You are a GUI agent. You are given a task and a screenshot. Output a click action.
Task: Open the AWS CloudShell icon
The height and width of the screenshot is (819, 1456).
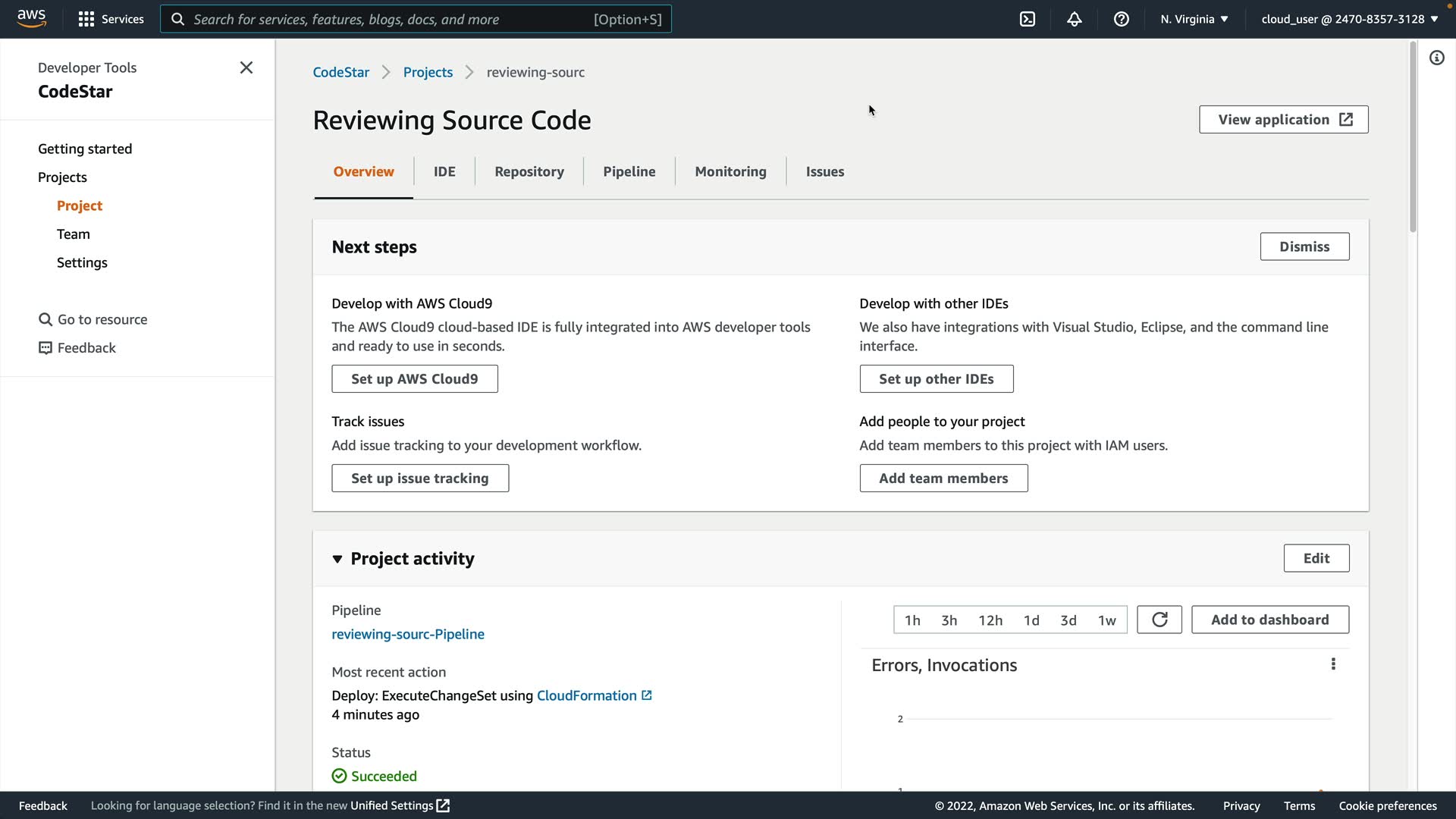1028,19
